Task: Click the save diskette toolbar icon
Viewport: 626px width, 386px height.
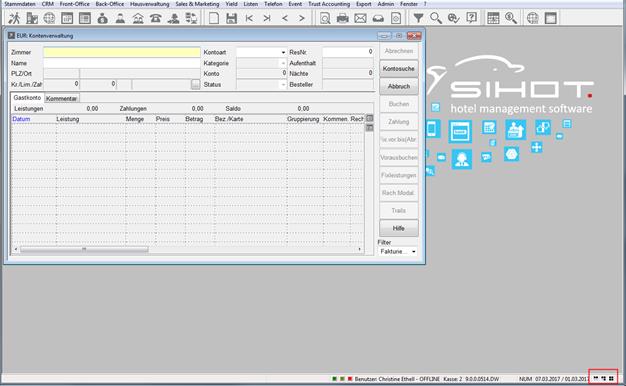Action: click(x=232, y=18)
